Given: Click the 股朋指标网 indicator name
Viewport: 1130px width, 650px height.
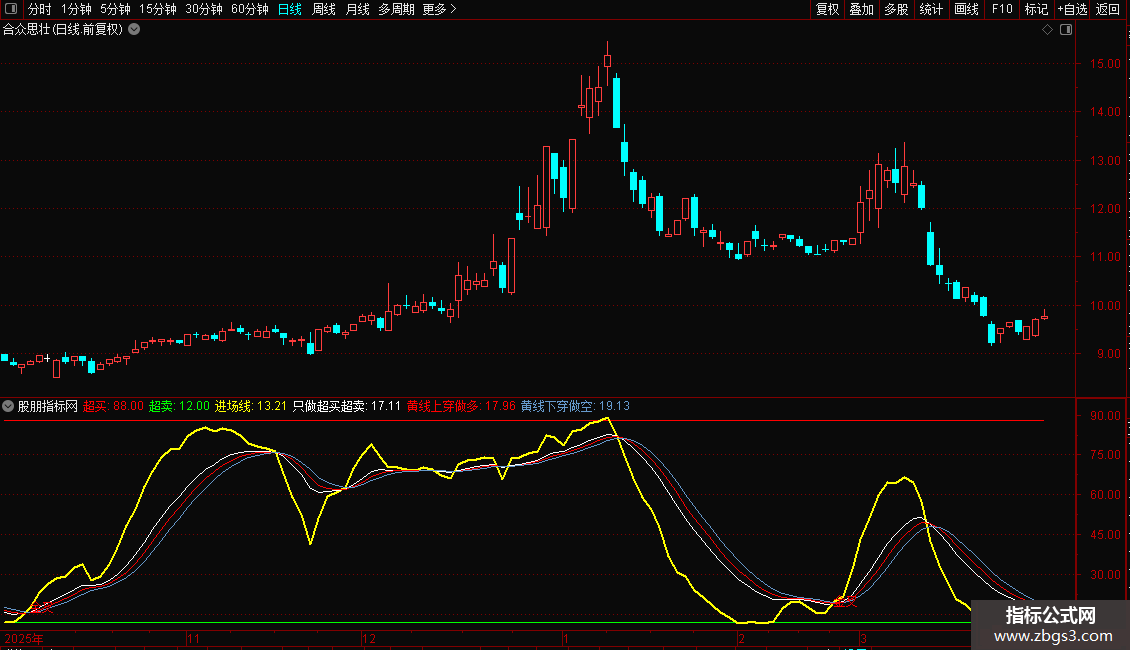Looking at the screenshot, I should (x=48, y=406).
